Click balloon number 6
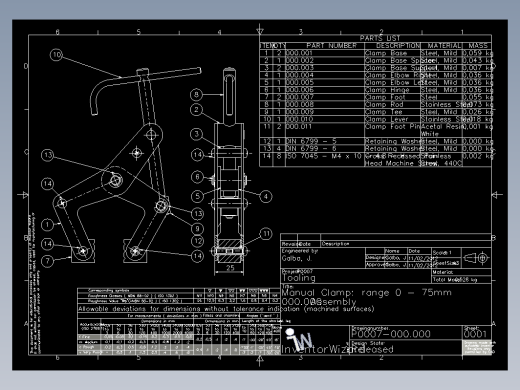 [197, 177]
